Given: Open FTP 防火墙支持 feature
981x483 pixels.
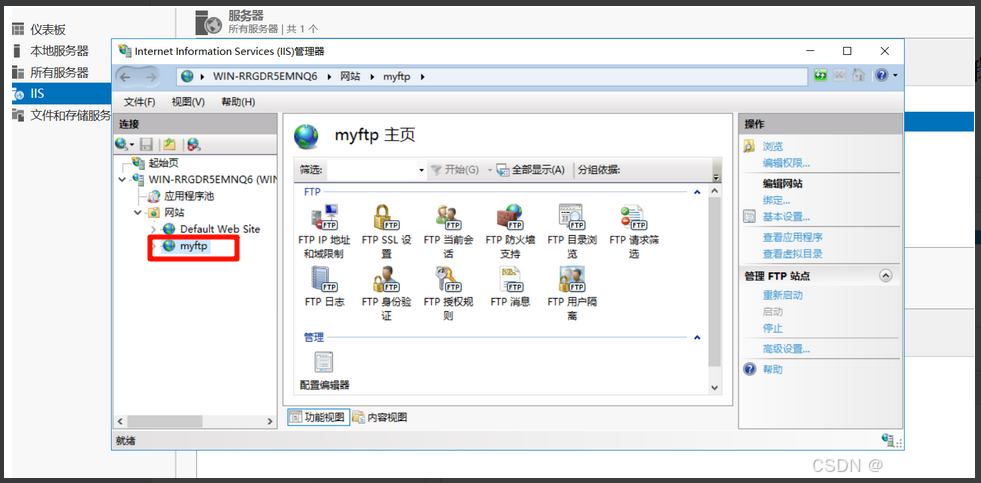Looking at the screenshot, I should (x=510, y=231).
